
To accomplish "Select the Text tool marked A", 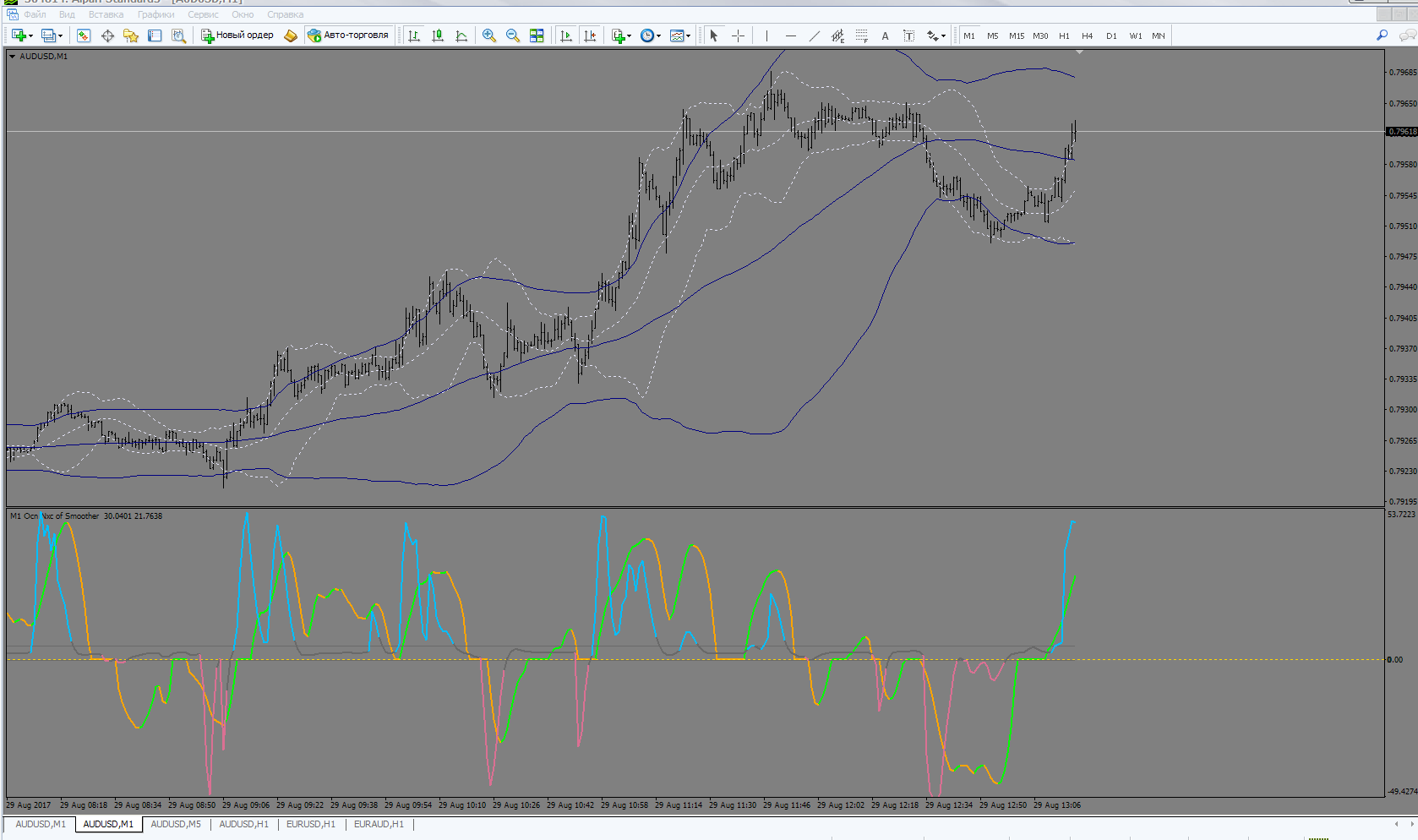I will (885, 35).
